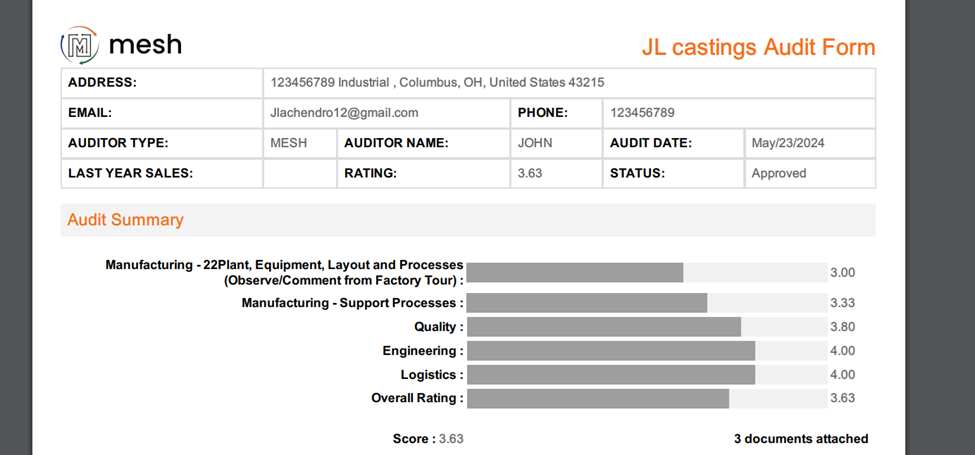Click the MESH auditor type value
The width and height of the screenshot is (975, 455).
pos(289,143)
